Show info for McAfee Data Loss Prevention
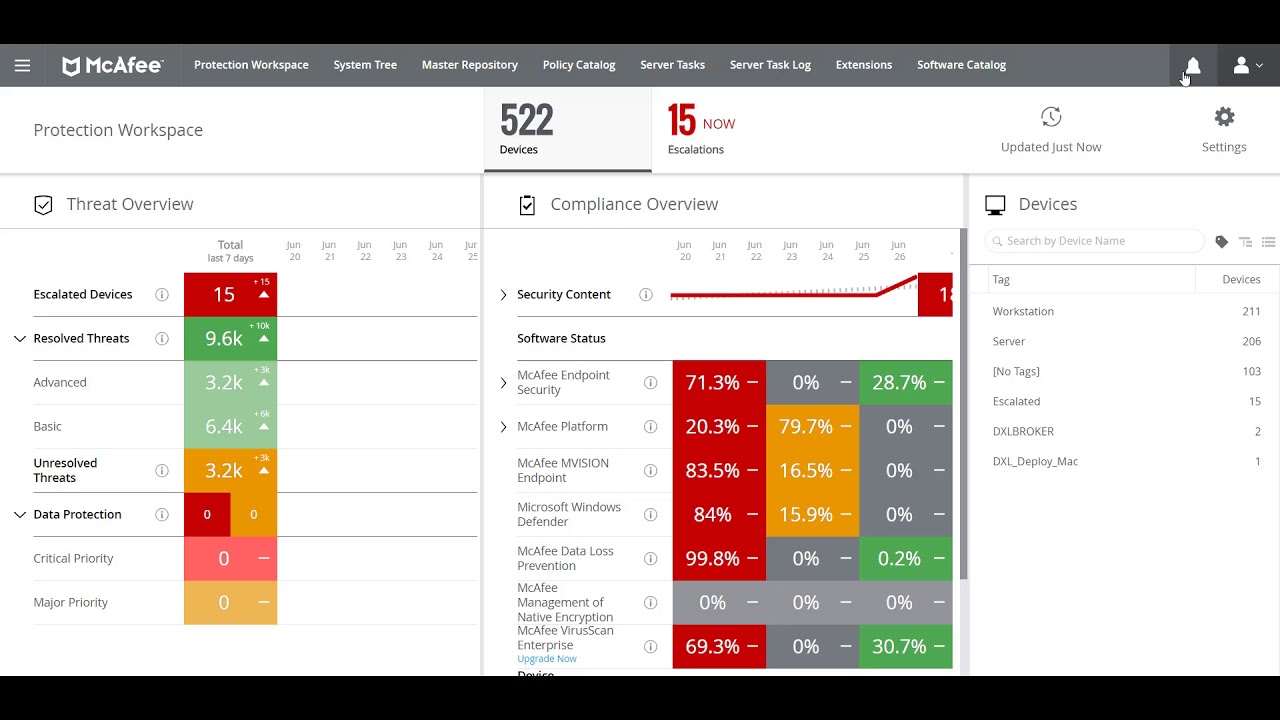Image resolution: width=1280 pixels, height=720 pixels. [x=650, y=559]
